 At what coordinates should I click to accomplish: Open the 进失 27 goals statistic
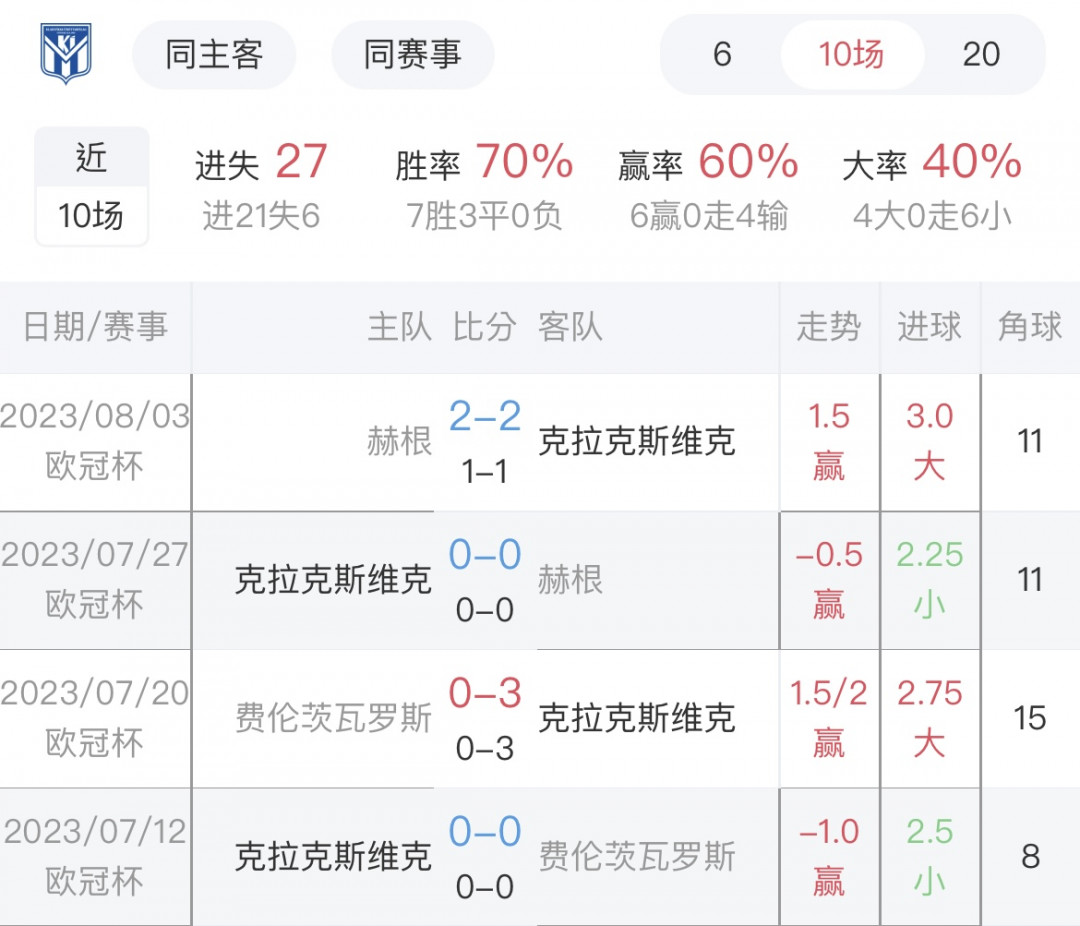click(261, 186)
